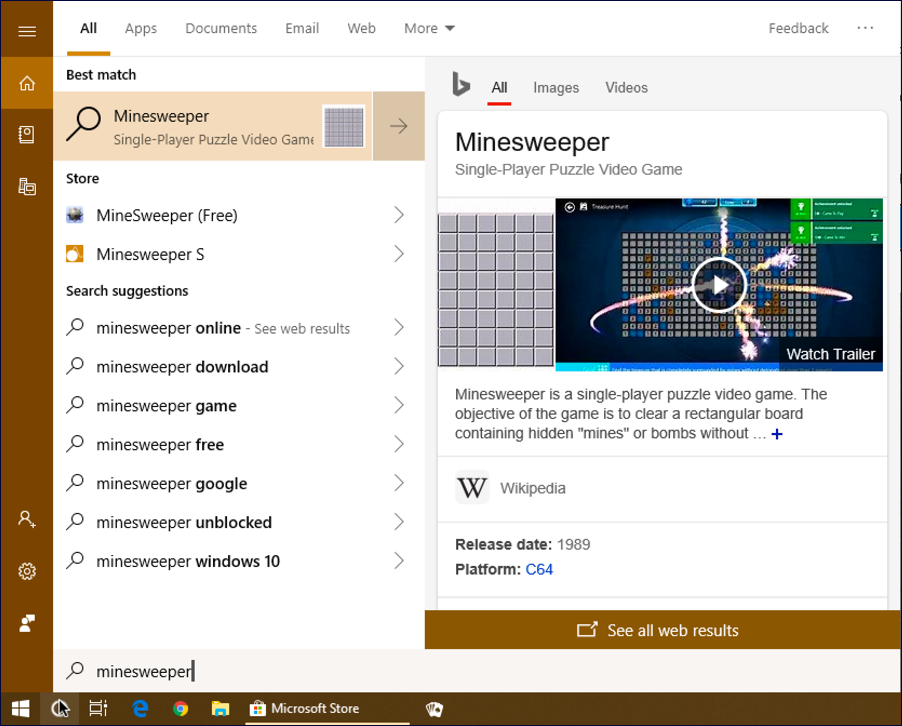The image size is (902, 726).
Task: Open the Solitaire cards app in taskbar
Action: coord(434,709)
